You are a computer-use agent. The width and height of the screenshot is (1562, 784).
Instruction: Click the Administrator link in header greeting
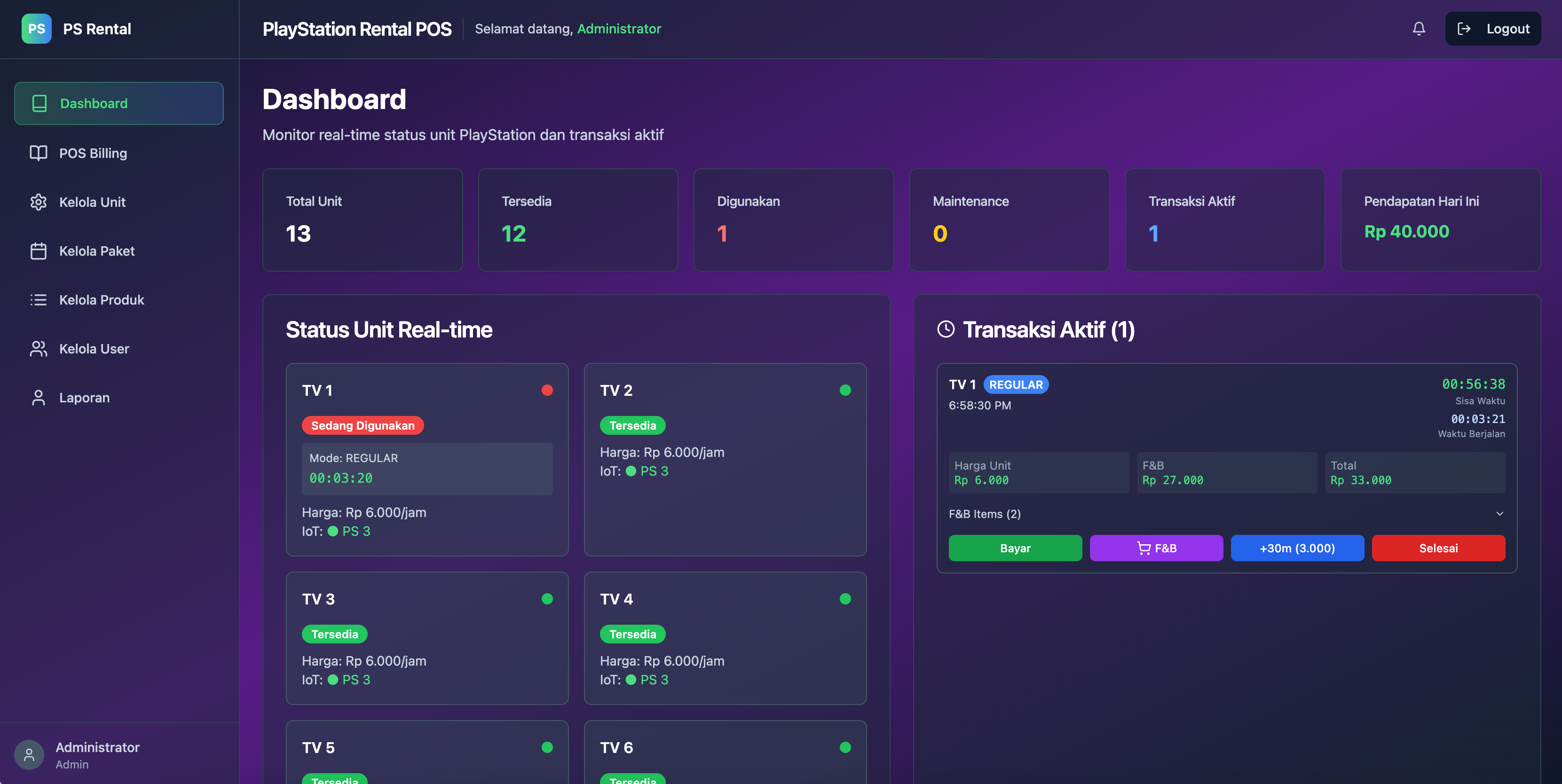[619, 29]
